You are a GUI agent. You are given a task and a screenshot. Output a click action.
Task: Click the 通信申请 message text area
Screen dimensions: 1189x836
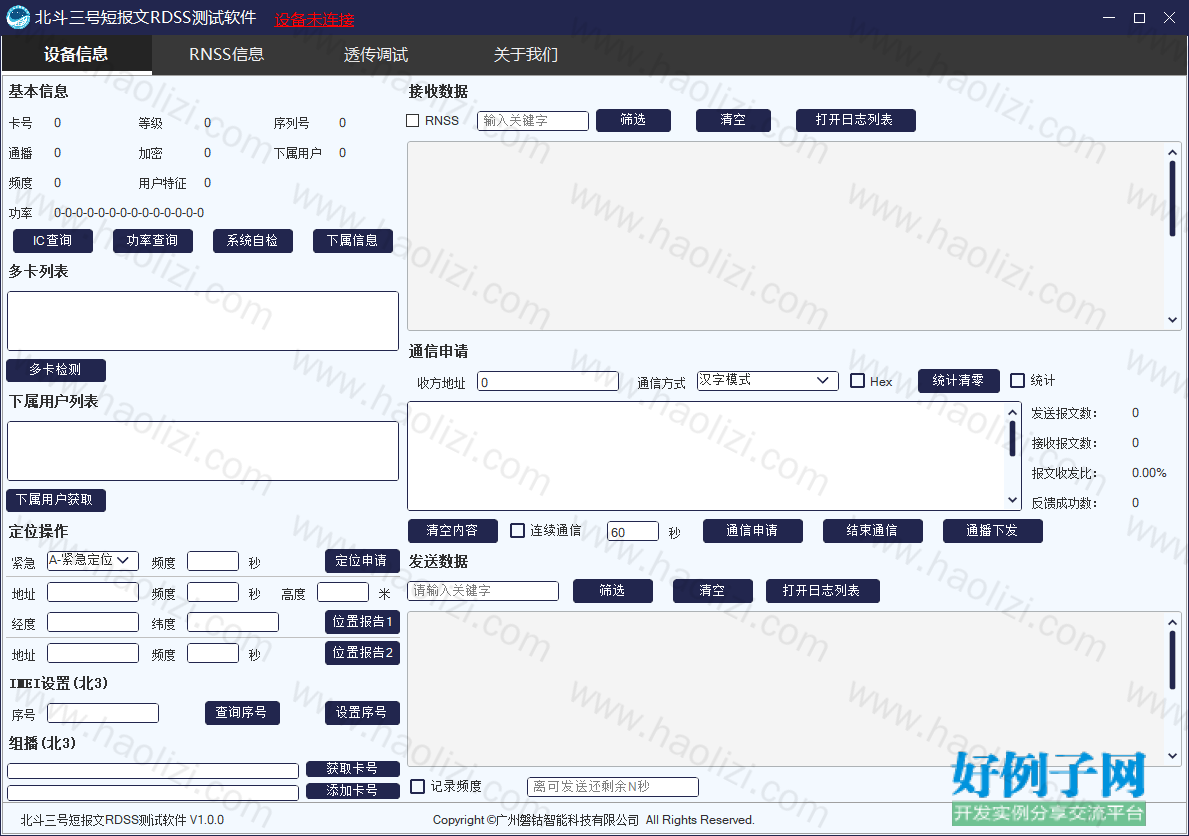[706, 456]
